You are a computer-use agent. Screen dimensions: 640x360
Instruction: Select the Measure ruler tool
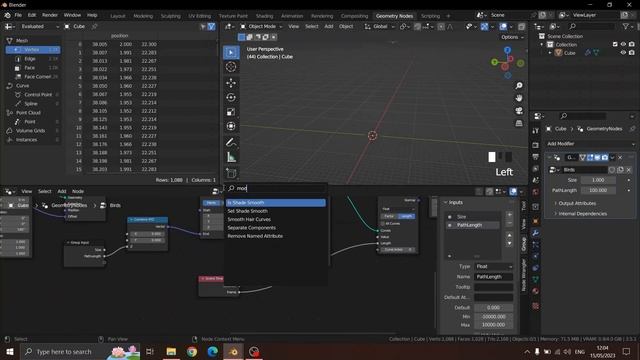pyautogui.click(x=231, y=157)
